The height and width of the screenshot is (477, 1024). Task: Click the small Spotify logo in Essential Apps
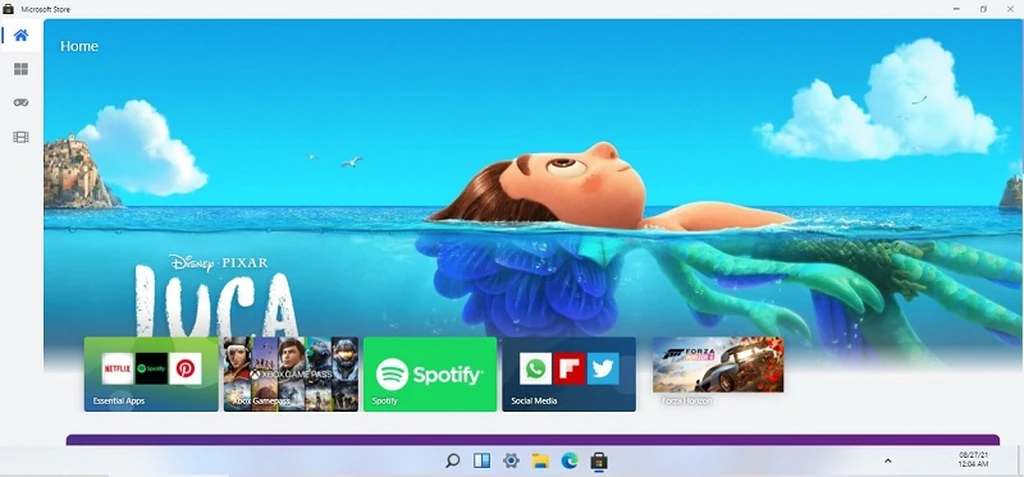(152, 369)
